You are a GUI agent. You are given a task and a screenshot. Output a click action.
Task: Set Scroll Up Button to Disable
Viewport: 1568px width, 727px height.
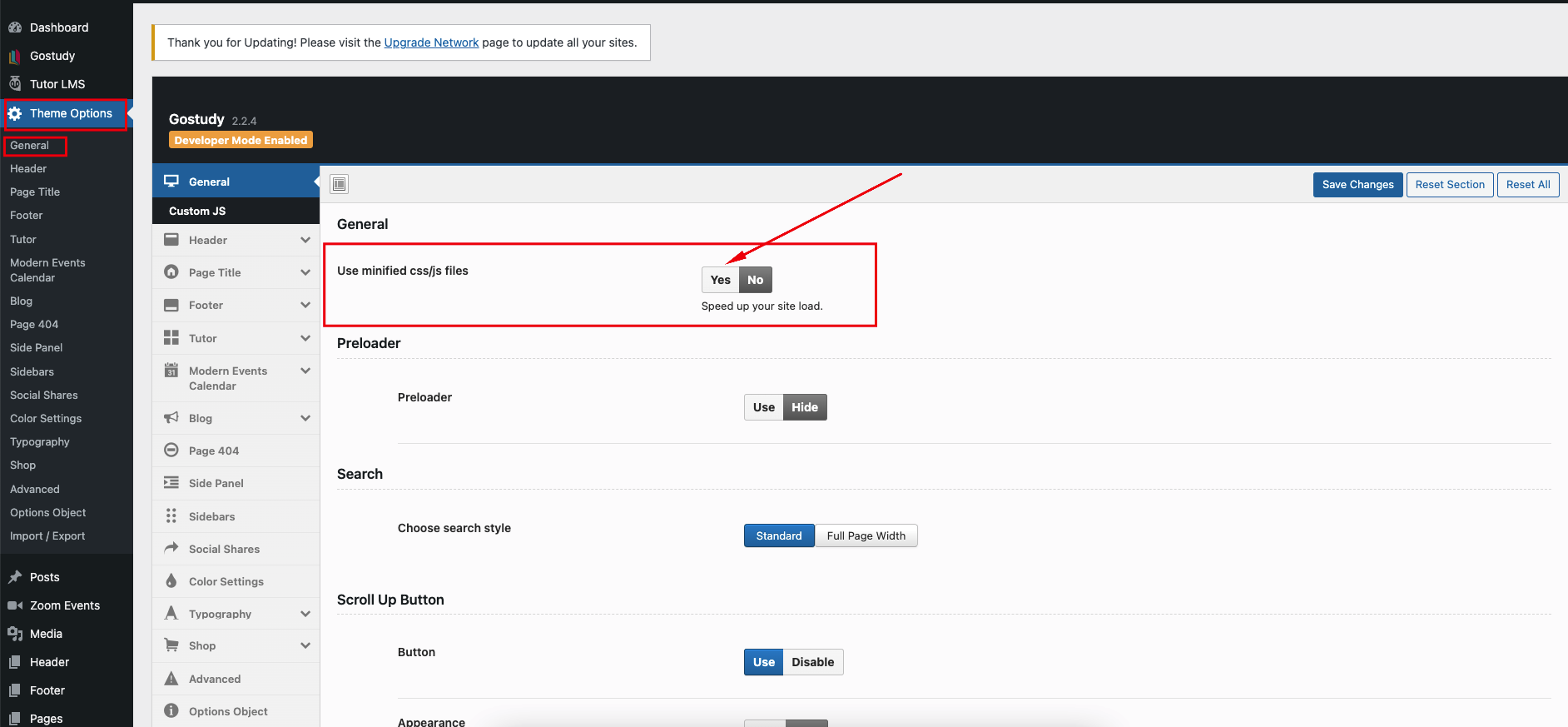pos(813,662)
